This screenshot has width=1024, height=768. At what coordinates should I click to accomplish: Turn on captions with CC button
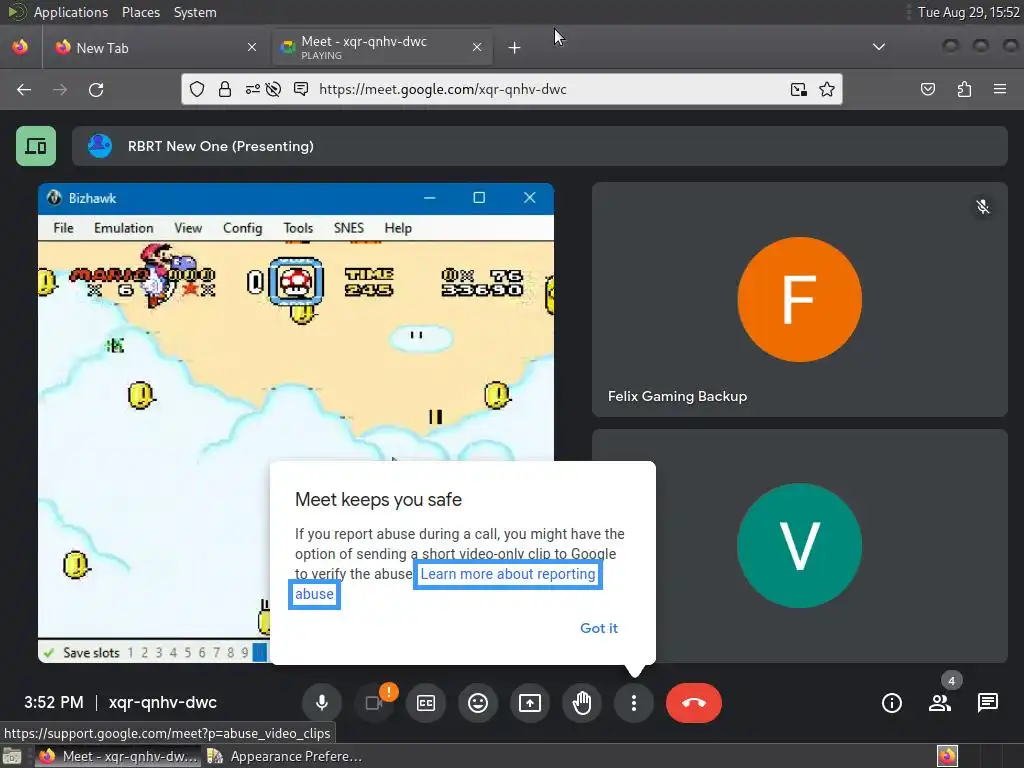(x=426, y=703)
